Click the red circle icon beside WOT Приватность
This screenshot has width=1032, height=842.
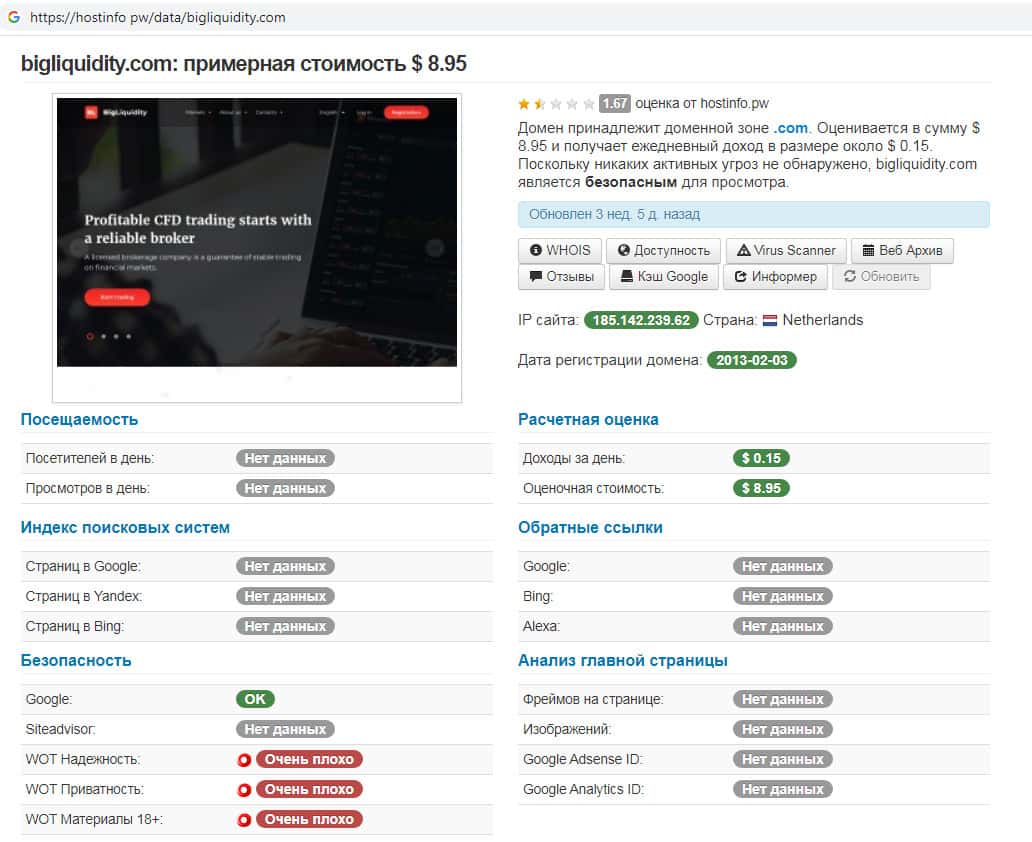[x=244, y=789]
